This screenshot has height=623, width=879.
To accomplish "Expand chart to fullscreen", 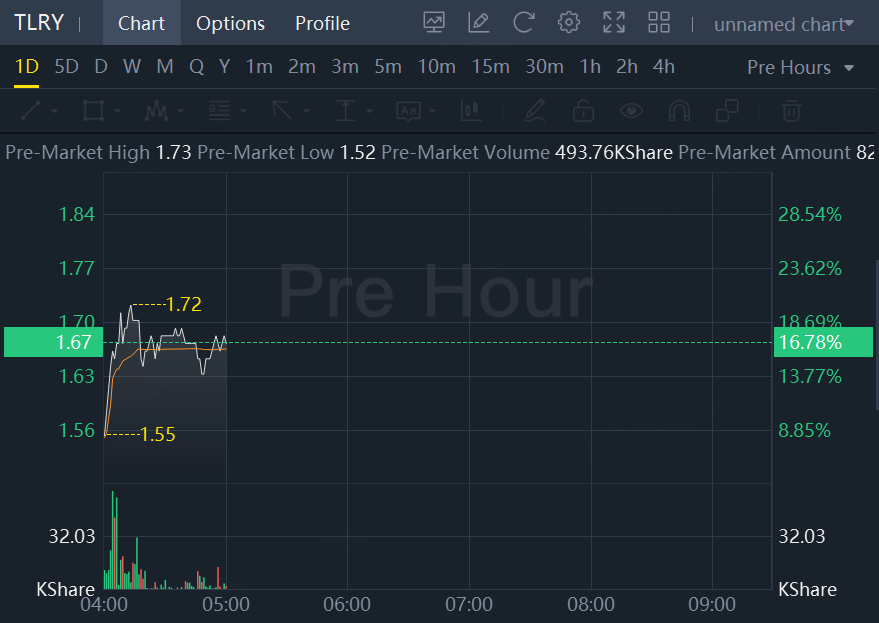I will click(x=614, y=22).
